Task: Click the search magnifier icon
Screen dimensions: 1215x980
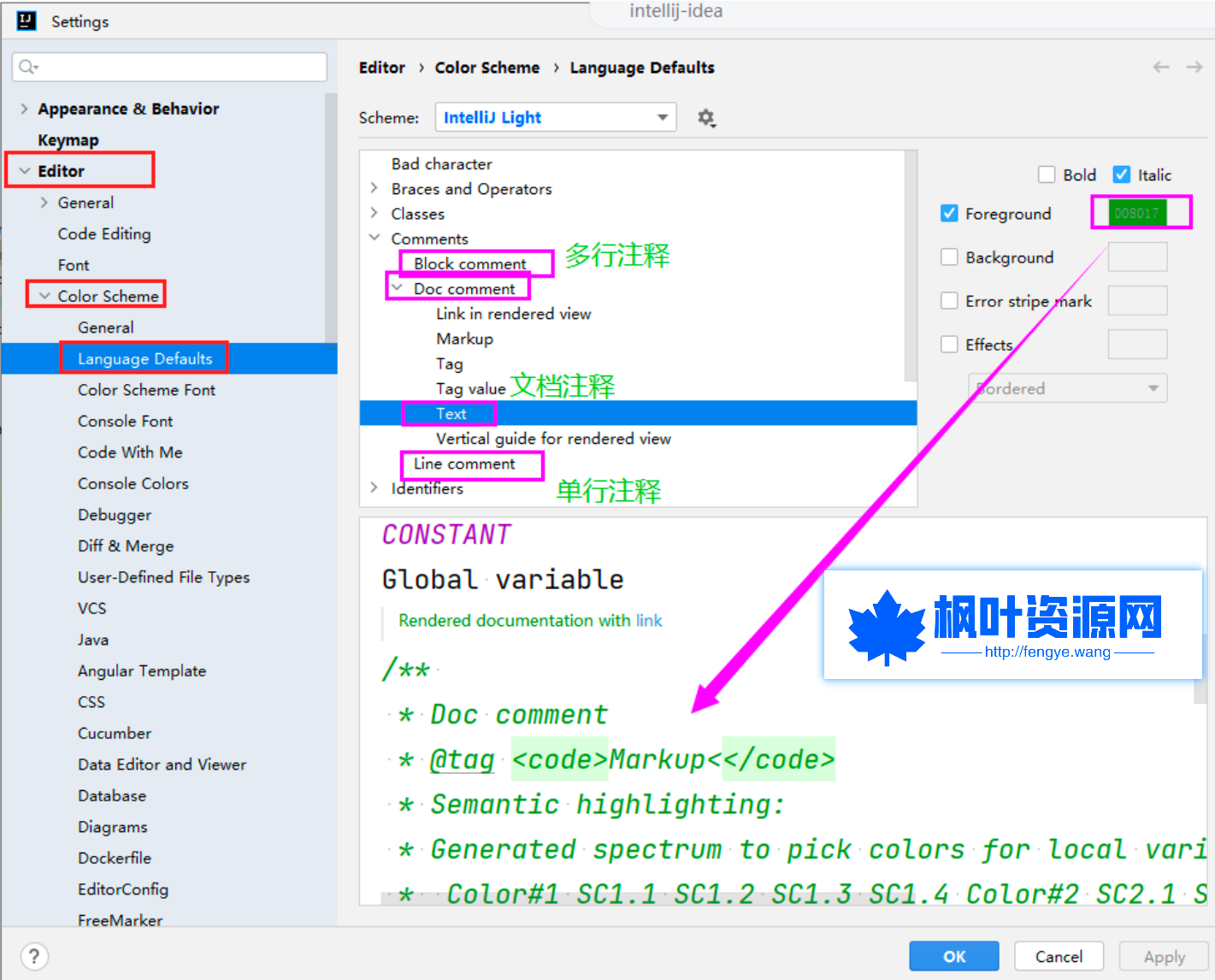Action: 28,67
